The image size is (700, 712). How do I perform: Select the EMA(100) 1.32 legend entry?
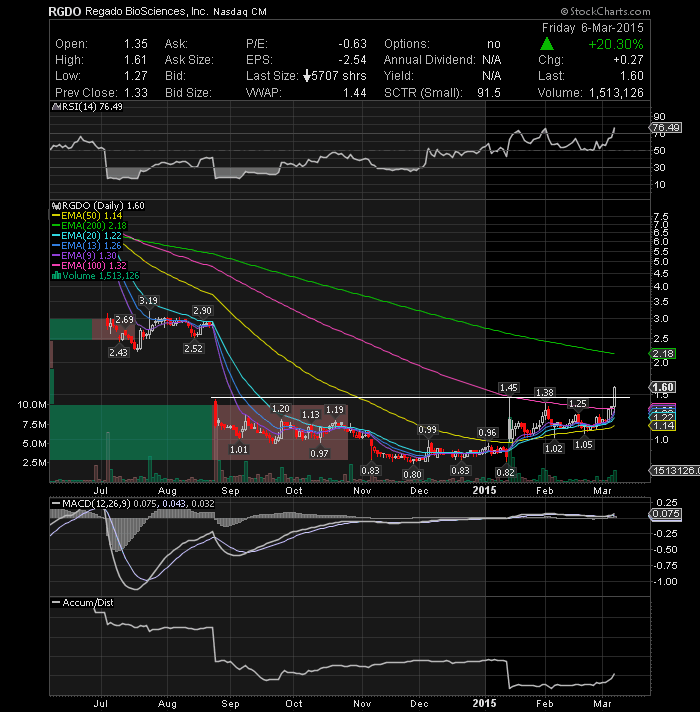89,266
